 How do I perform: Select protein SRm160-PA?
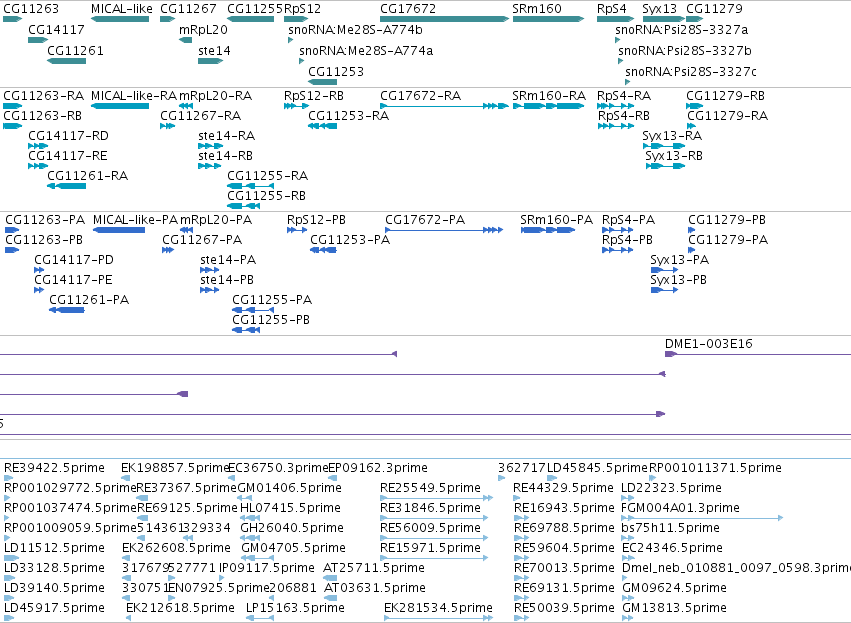pyautogui.click(x=556, y=220)
